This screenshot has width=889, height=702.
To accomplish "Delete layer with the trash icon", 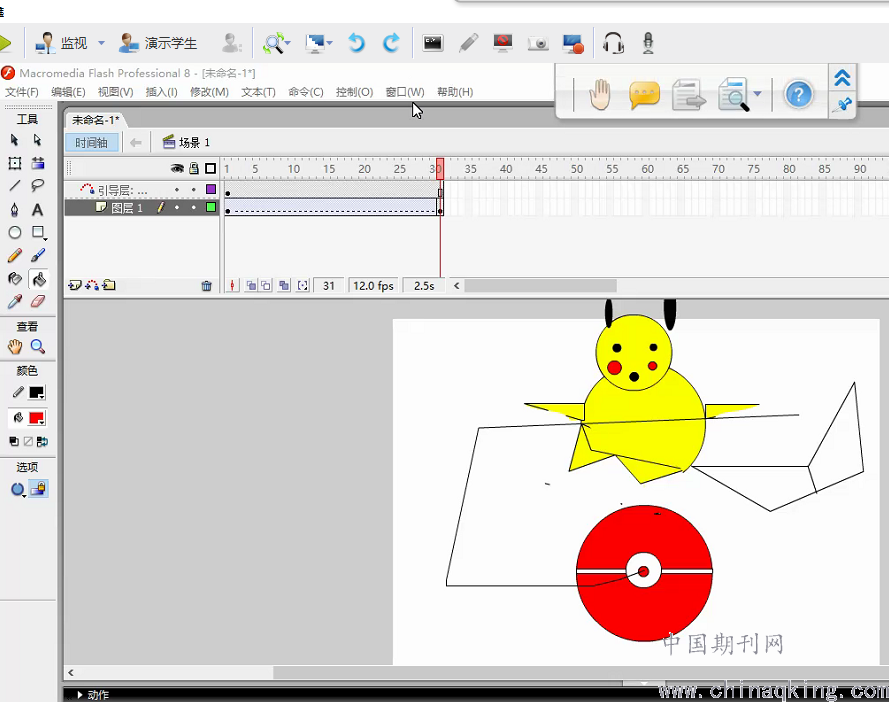I will pos(206,286).
